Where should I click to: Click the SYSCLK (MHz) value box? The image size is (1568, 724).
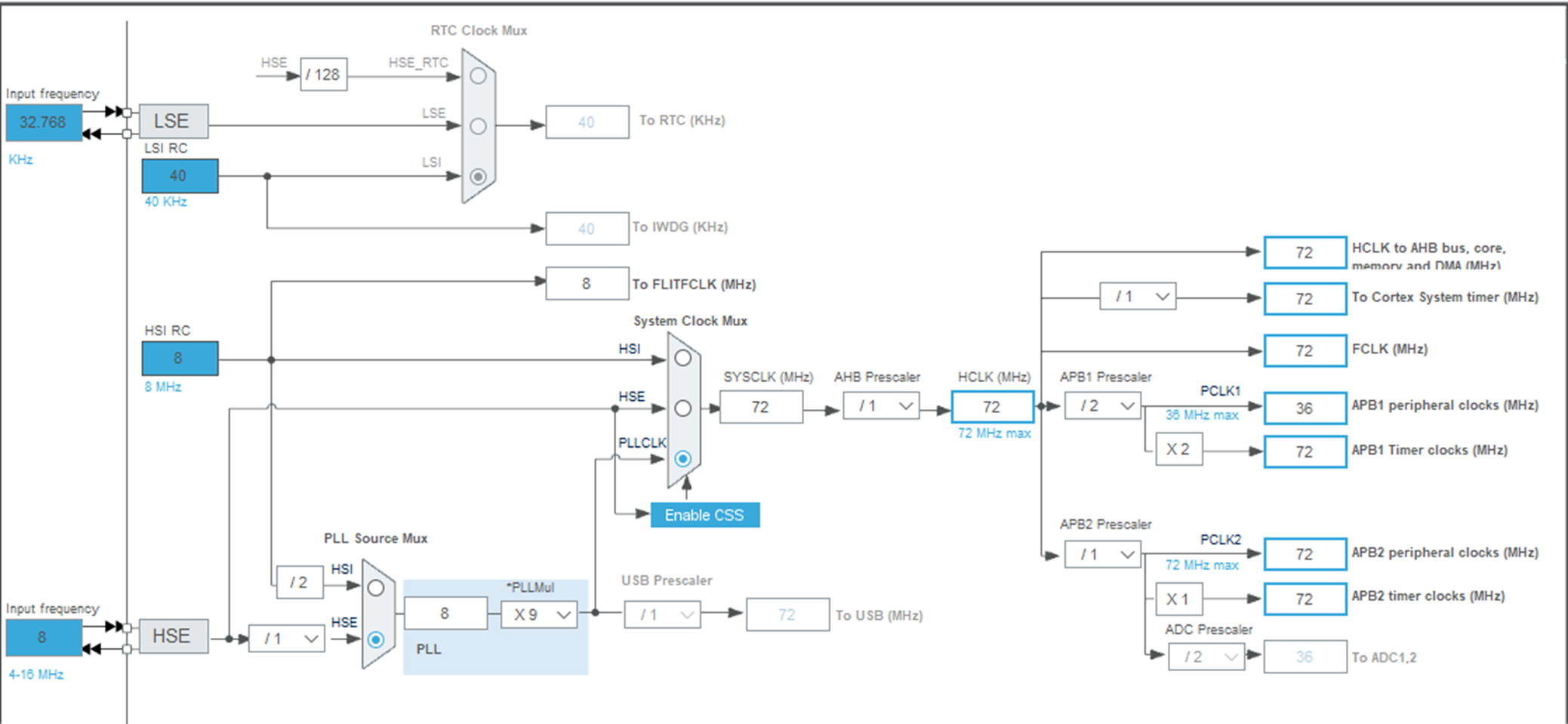click(x=760, y=407)
